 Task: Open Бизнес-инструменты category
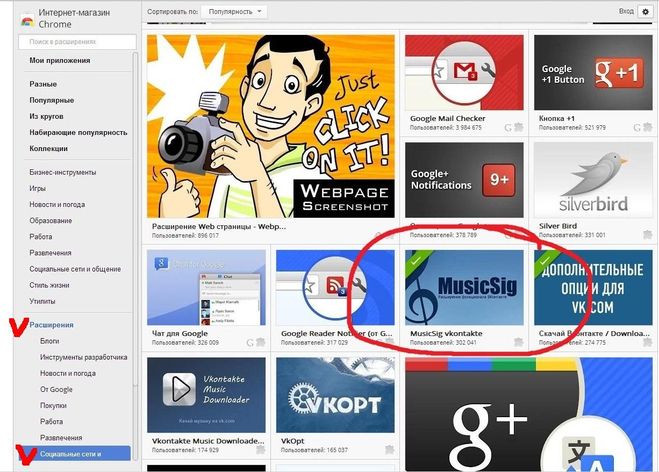[63, 172]
